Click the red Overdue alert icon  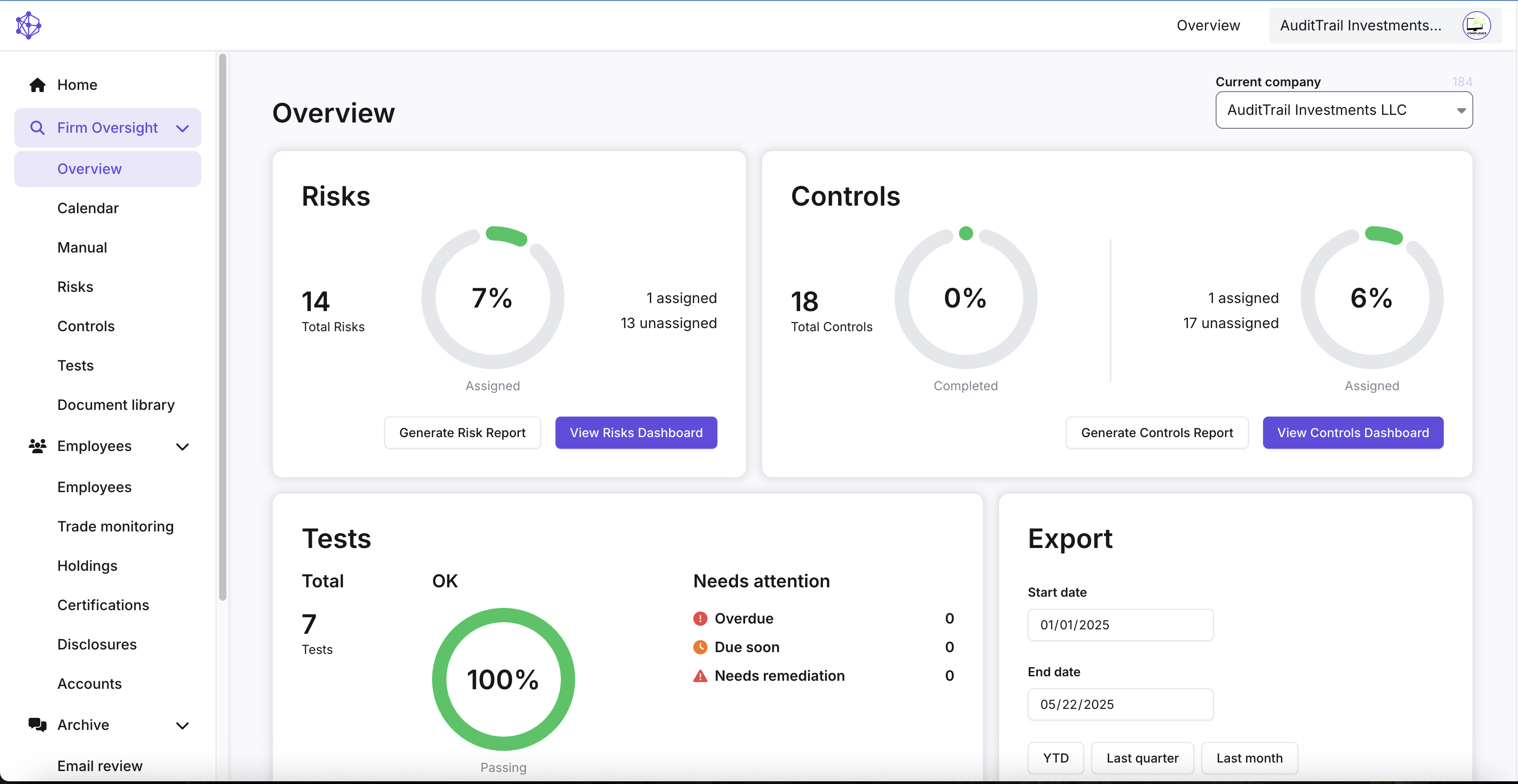[700, 619]
